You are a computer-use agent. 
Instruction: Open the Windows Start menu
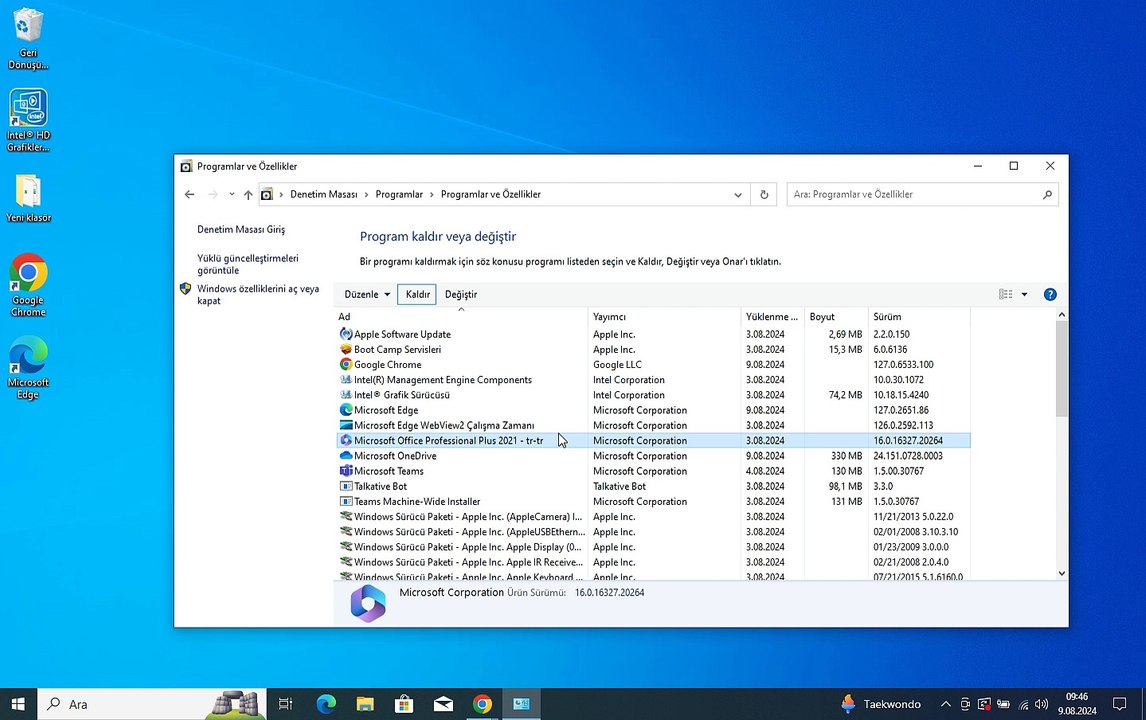coord(18,704)
